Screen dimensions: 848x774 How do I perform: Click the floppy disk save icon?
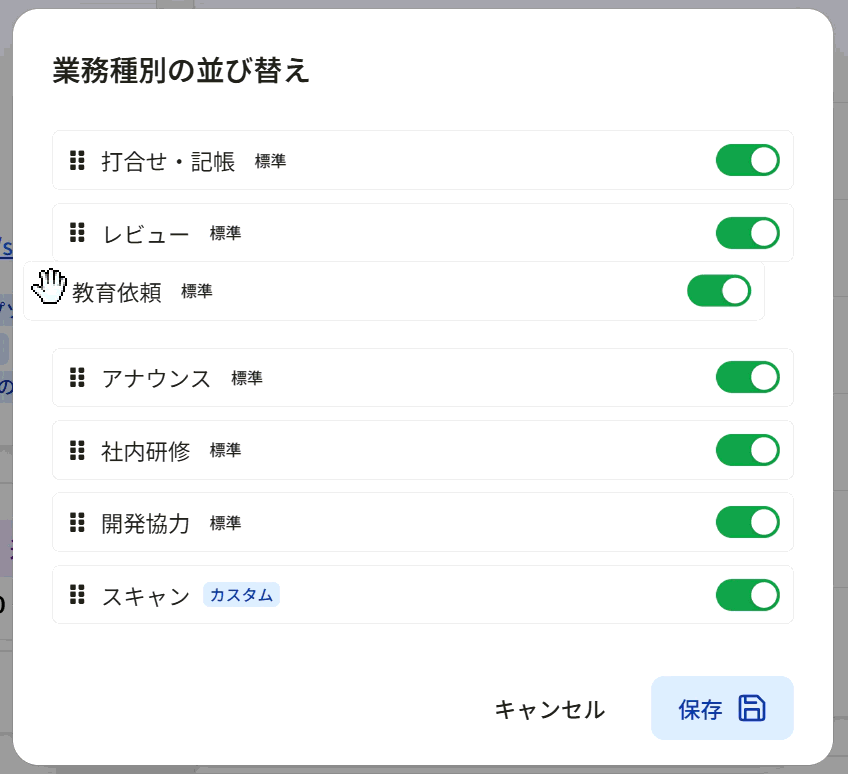[752, 708]
